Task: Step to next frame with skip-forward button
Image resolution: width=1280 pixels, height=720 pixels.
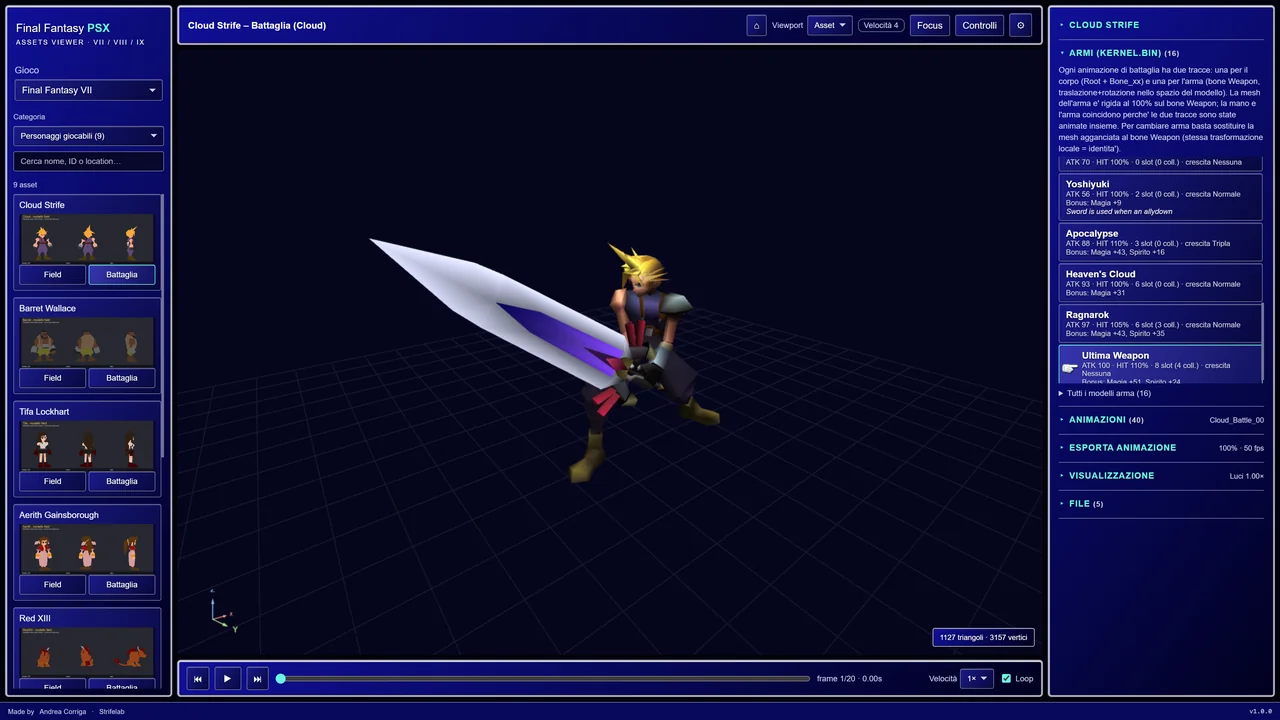Action: click(257, 678)
